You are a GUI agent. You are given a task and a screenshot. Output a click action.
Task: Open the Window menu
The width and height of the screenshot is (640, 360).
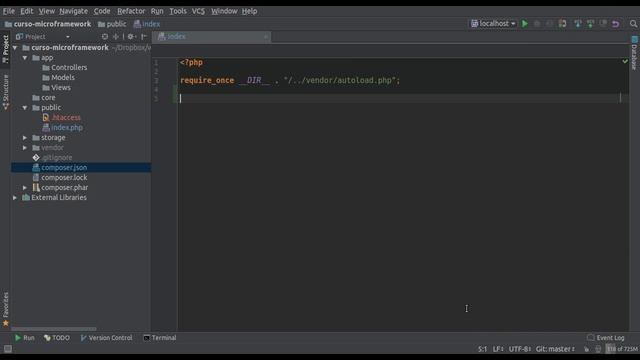pos(224,11)
